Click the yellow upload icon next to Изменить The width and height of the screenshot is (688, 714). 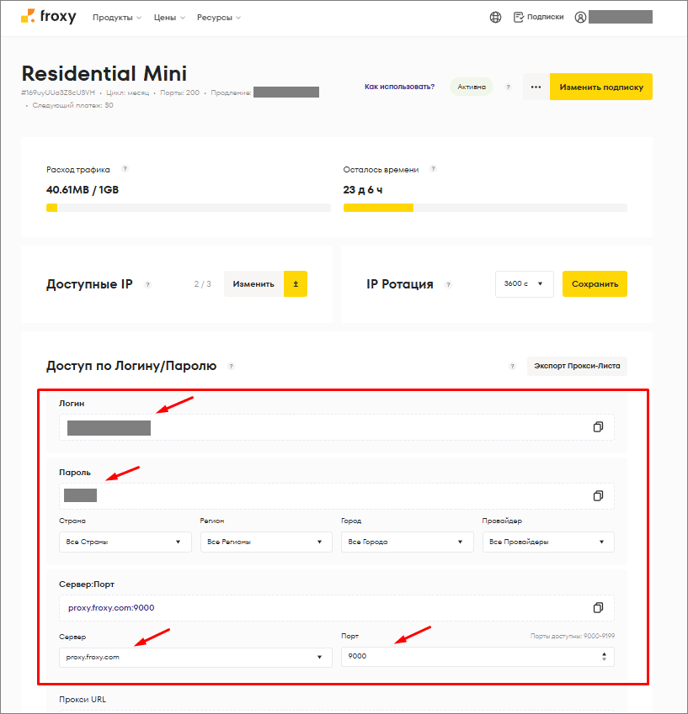[x=296, y=284]
